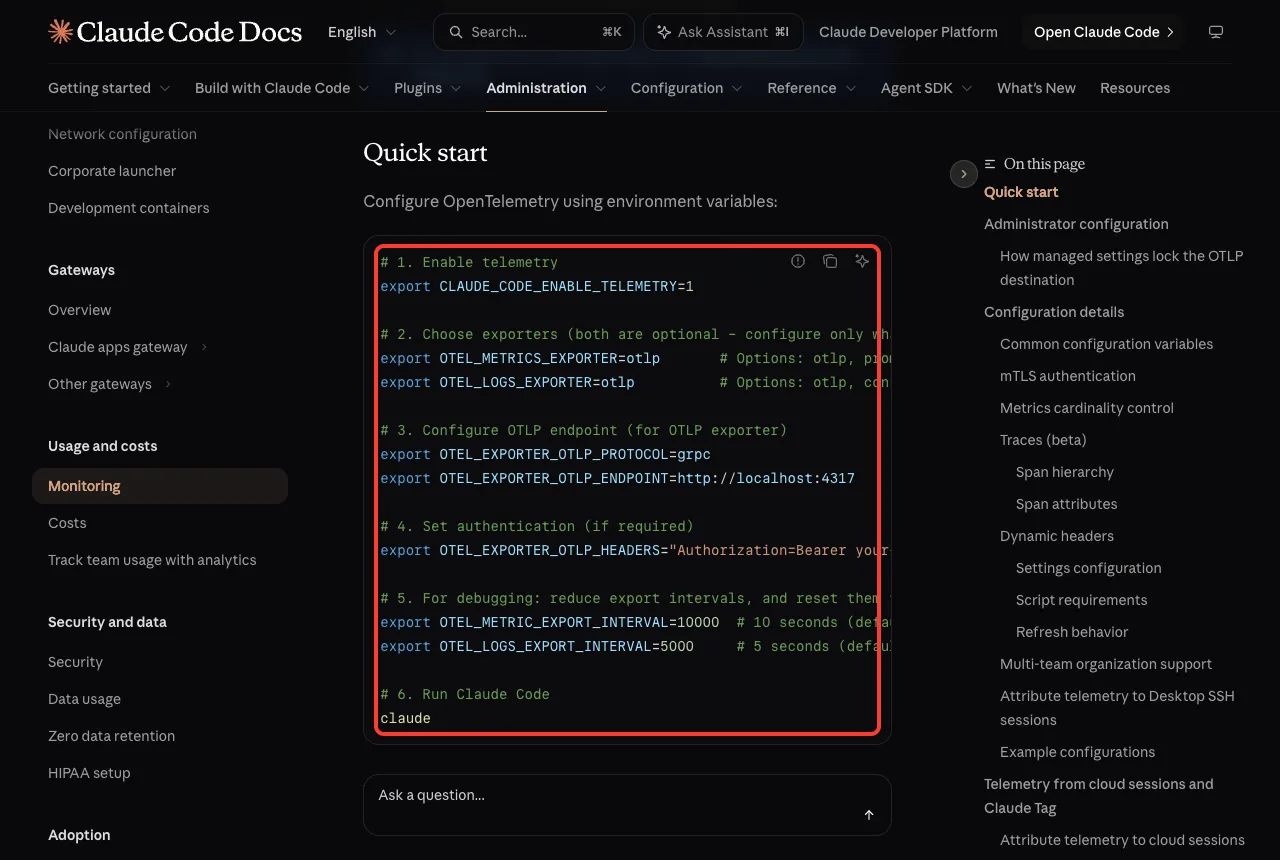
Task: Jump to Span hierarchy section
Action: coord(1065,472)
